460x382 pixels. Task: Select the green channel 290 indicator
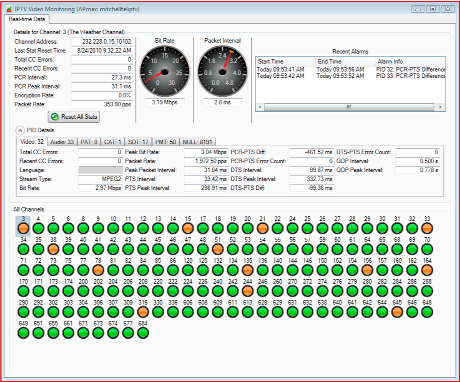pos(23,312)
